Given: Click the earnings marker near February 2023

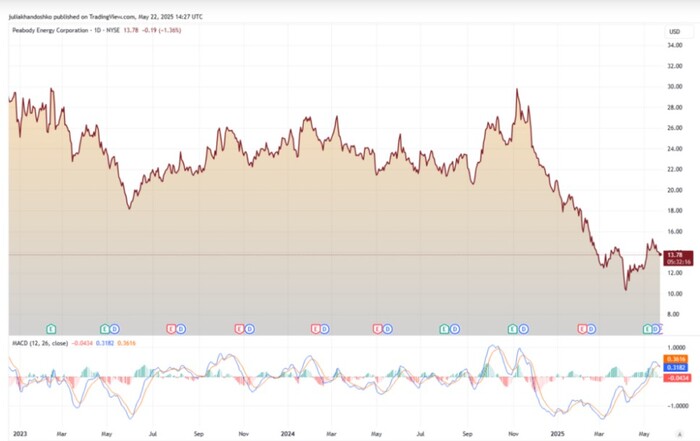Looking at the screenshot, I should 51,328.
